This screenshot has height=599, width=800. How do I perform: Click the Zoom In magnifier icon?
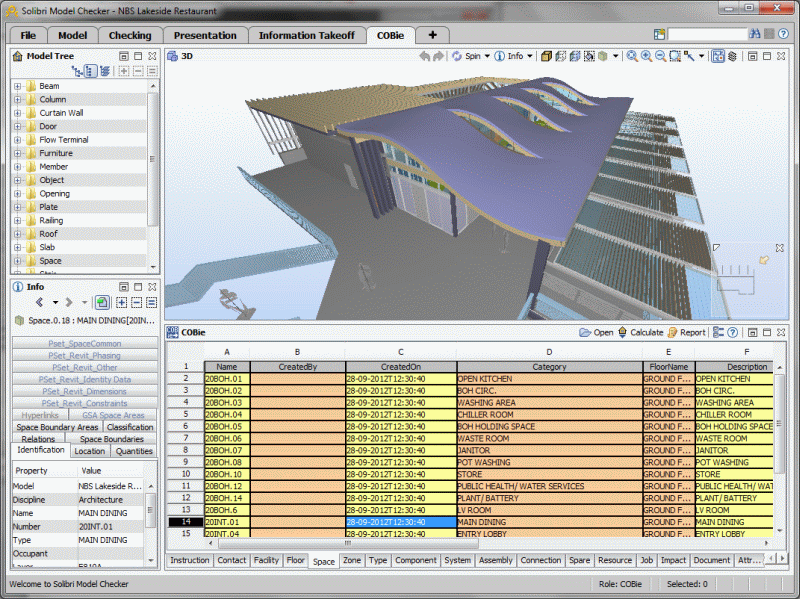646,56
